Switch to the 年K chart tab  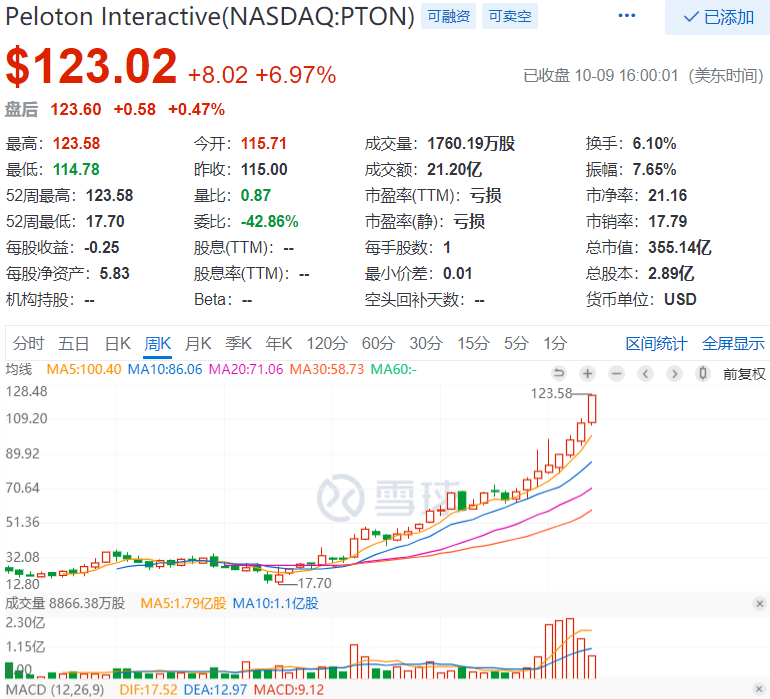[278, 343]
